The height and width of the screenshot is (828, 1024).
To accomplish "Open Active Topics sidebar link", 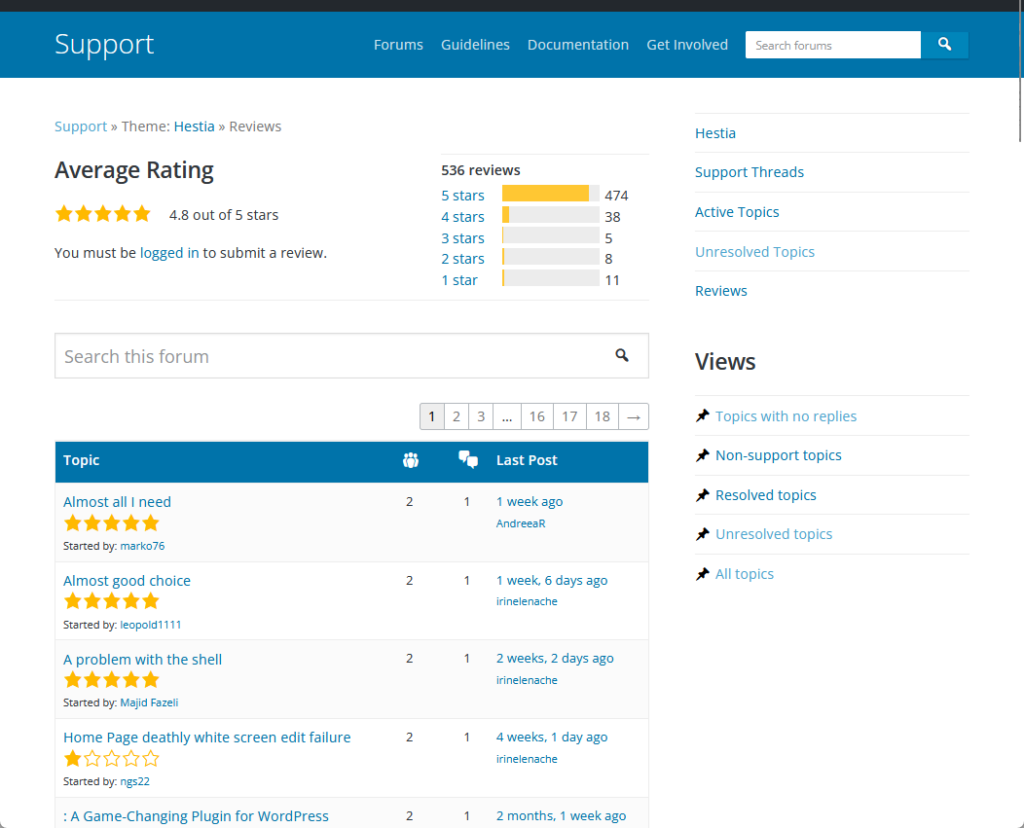I will click(737, 212).
